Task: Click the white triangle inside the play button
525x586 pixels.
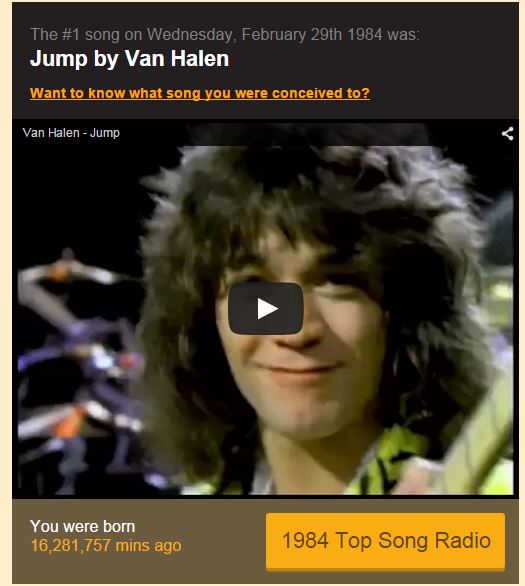Action: click(x=267, y=309)
